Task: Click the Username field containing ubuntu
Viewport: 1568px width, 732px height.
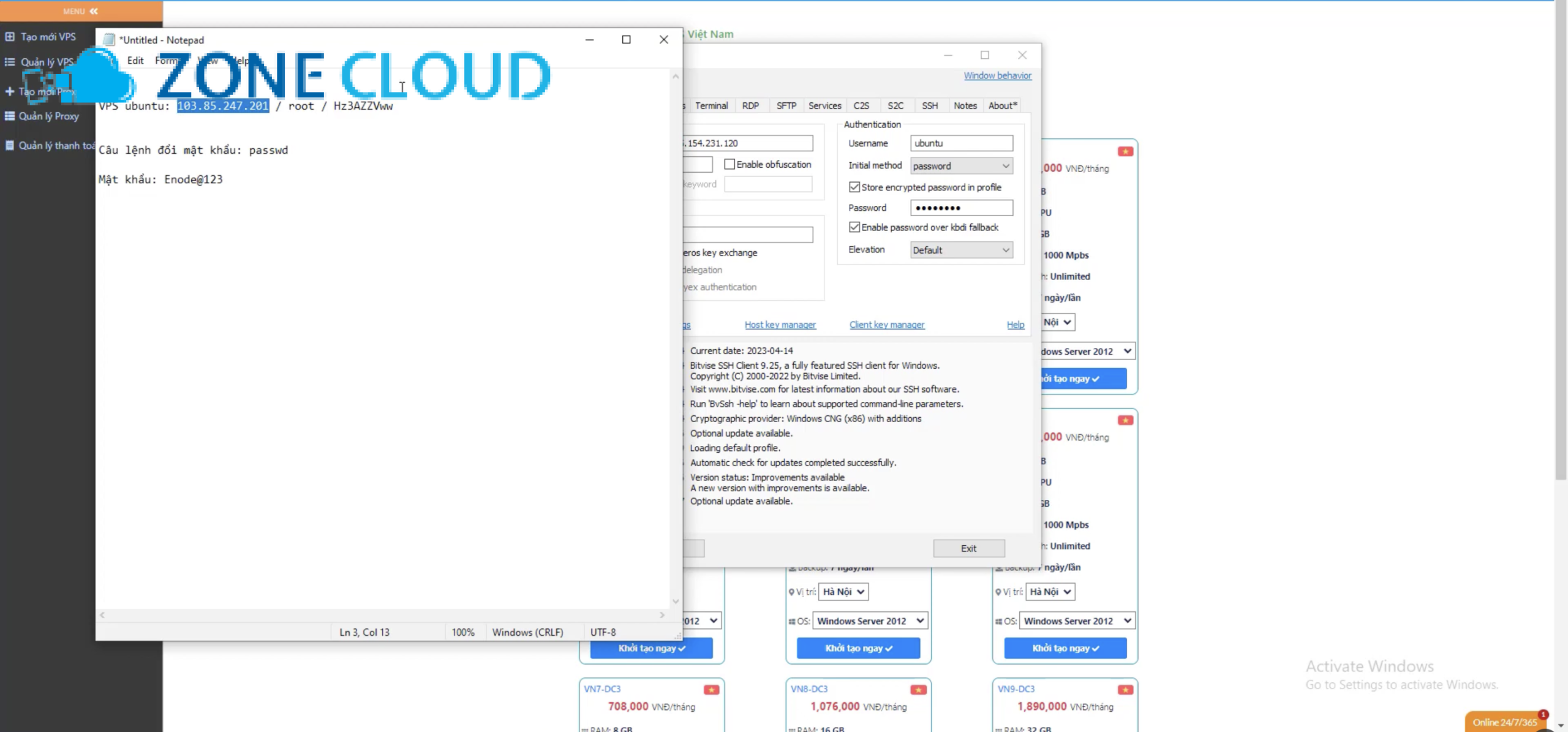Action: coord(961,143)
